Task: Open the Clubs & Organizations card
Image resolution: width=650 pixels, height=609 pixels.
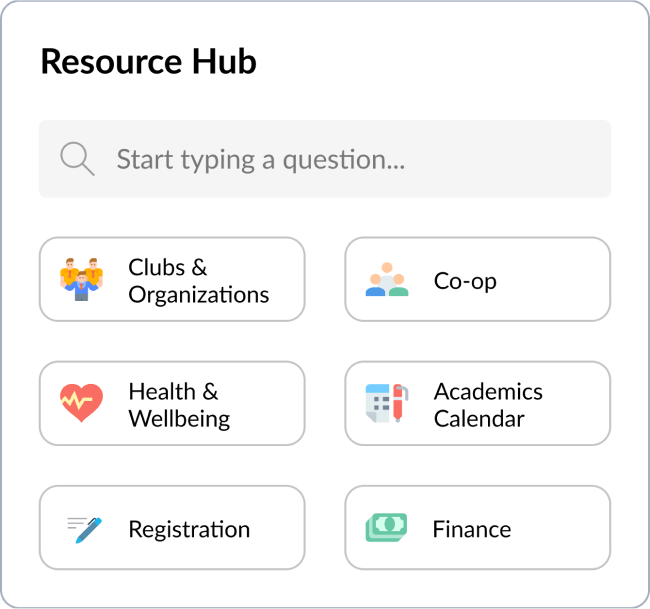Action: tap(172, 279)
